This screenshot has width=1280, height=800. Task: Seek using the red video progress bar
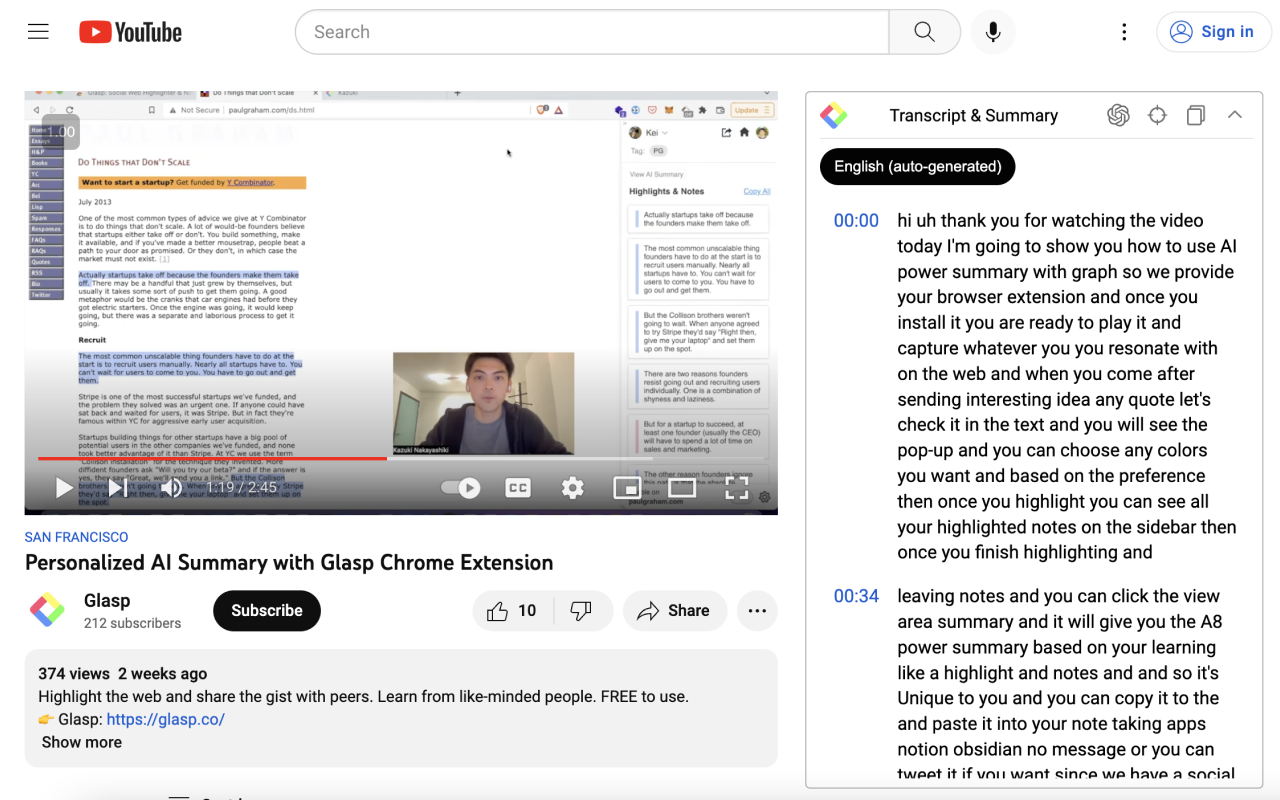pyautogui.click(x=300, y=459)
